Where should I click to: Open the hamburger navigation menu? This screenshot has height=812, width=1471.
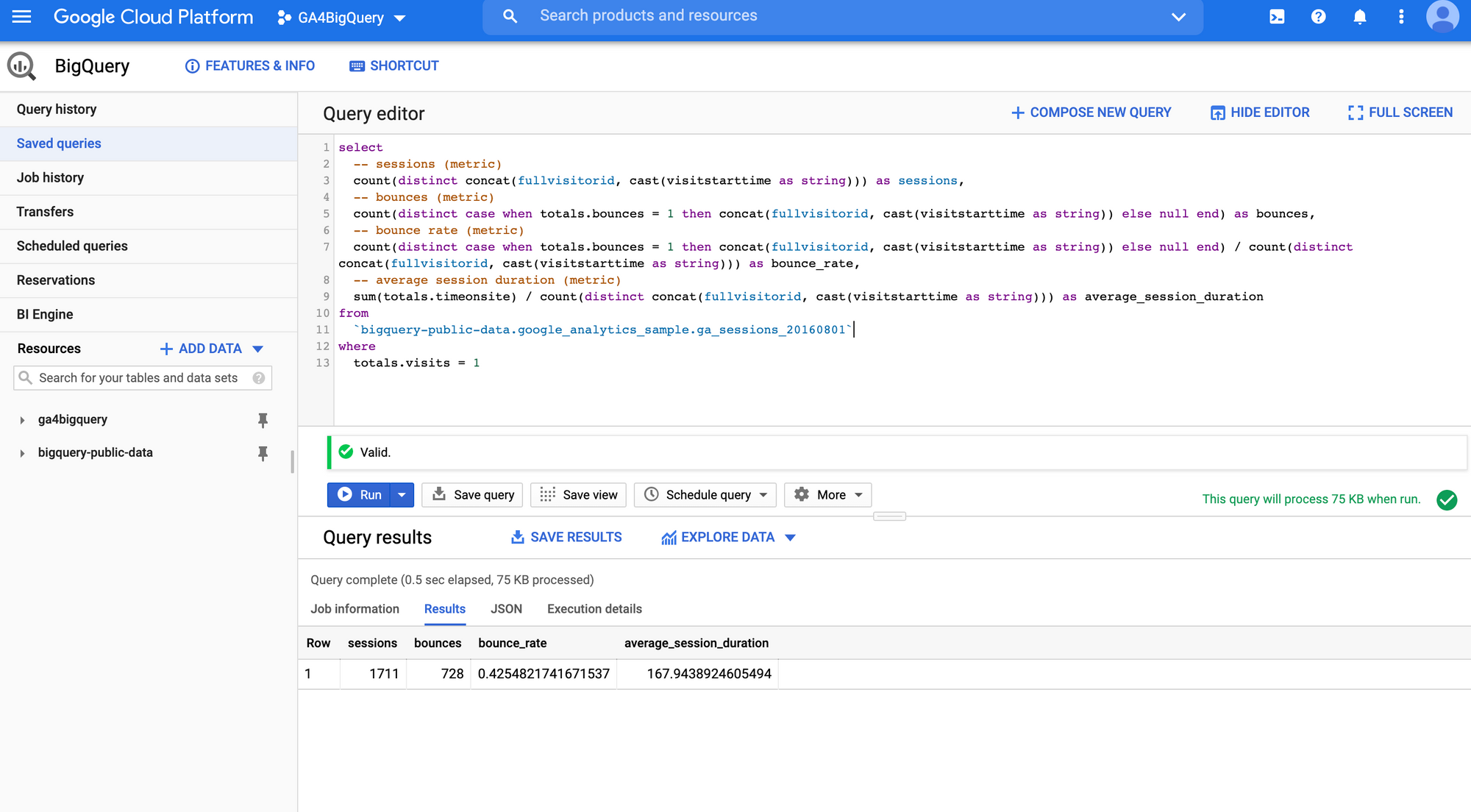pos(22,16)
